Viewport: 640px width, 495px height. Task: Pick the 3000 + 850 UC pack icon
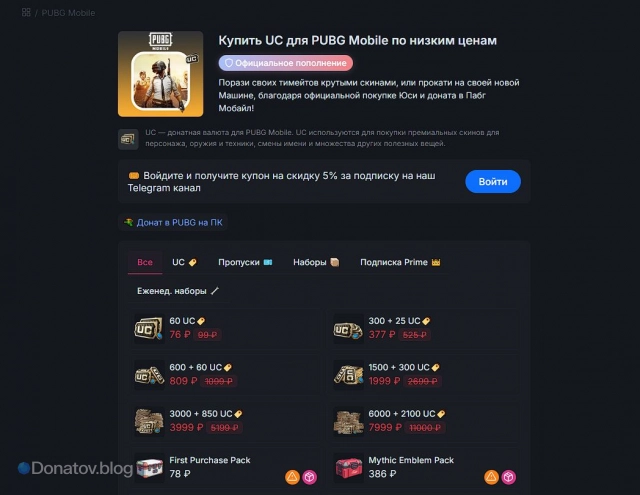(149, 421)
